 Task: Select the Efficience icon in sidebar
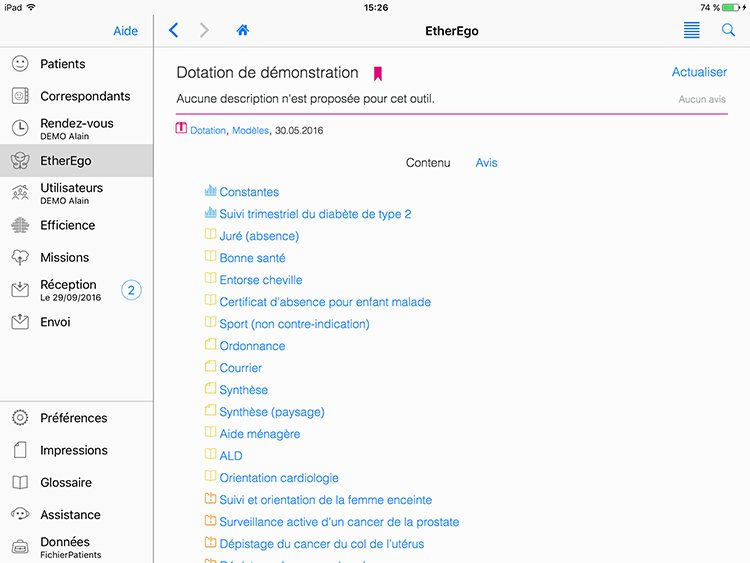(x=20, y=225)
